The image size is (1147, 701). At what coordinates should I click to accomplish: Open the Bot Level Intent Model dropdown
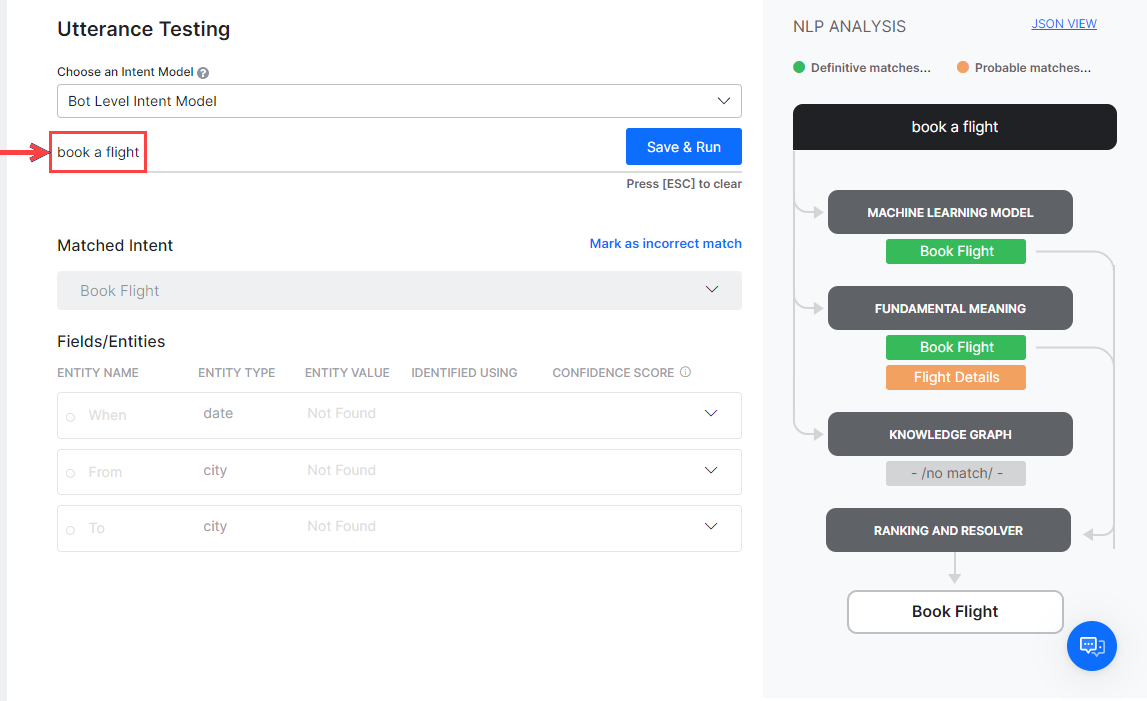[399, 101]
